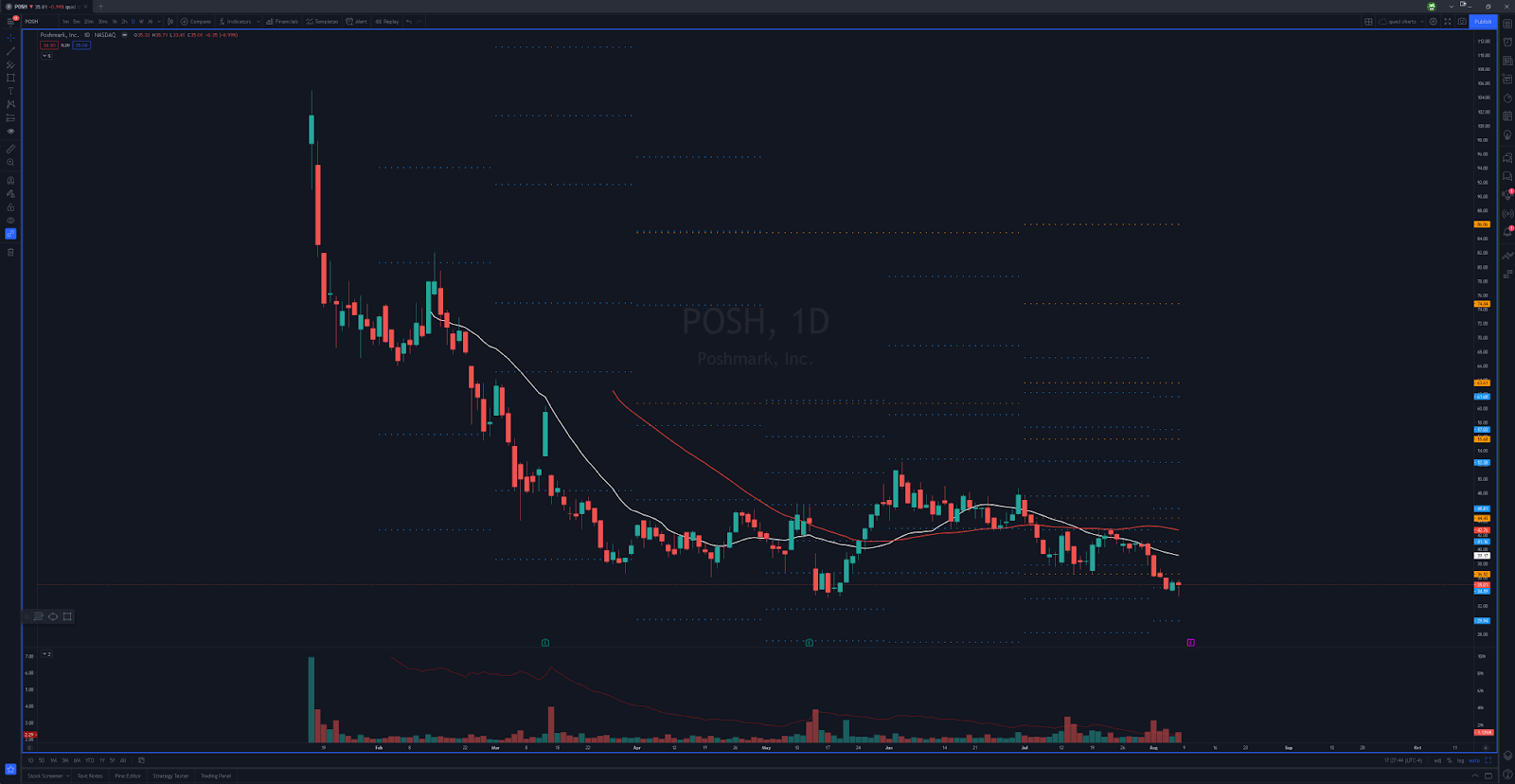The image size is (1515, 784).
Task: Select the zoom in tool
Action: [10, 162]
